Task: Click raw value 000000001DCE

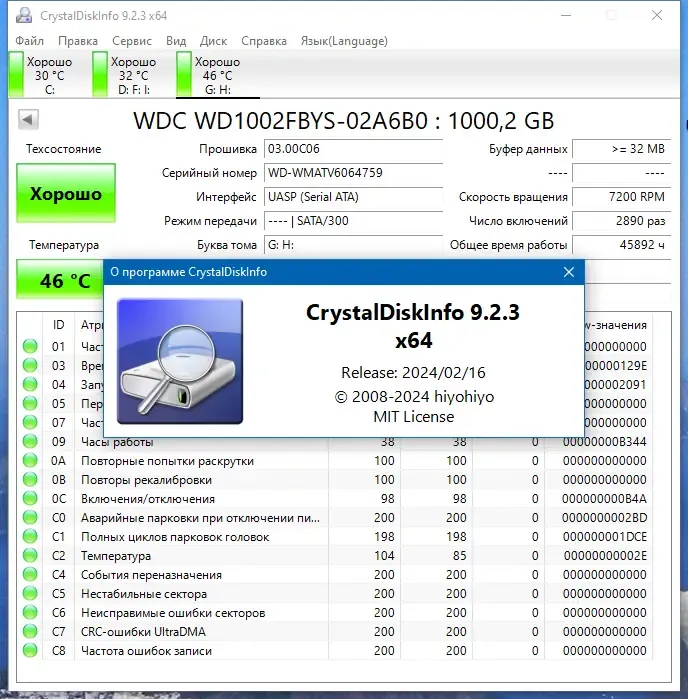Action: [x=605, y=537]
